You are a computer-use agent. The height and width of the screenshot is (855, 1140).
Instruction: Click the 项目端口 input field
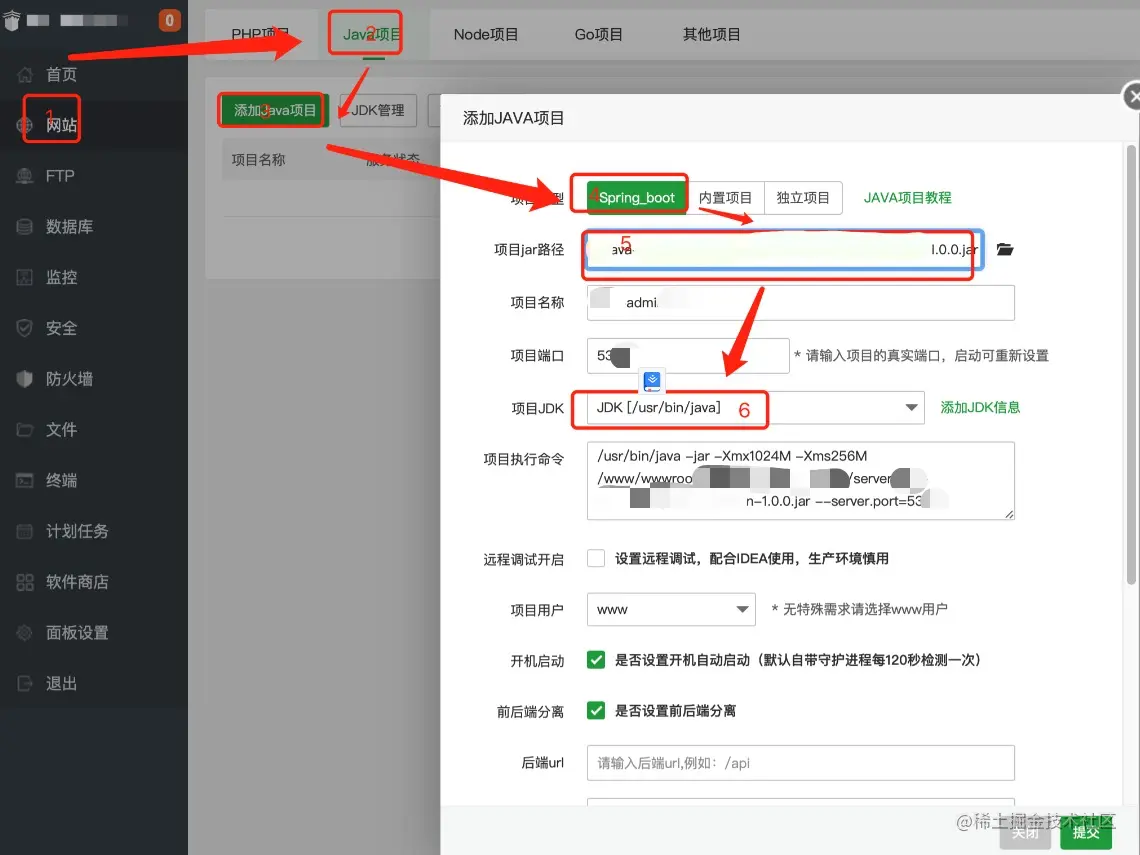pos(688,356)
